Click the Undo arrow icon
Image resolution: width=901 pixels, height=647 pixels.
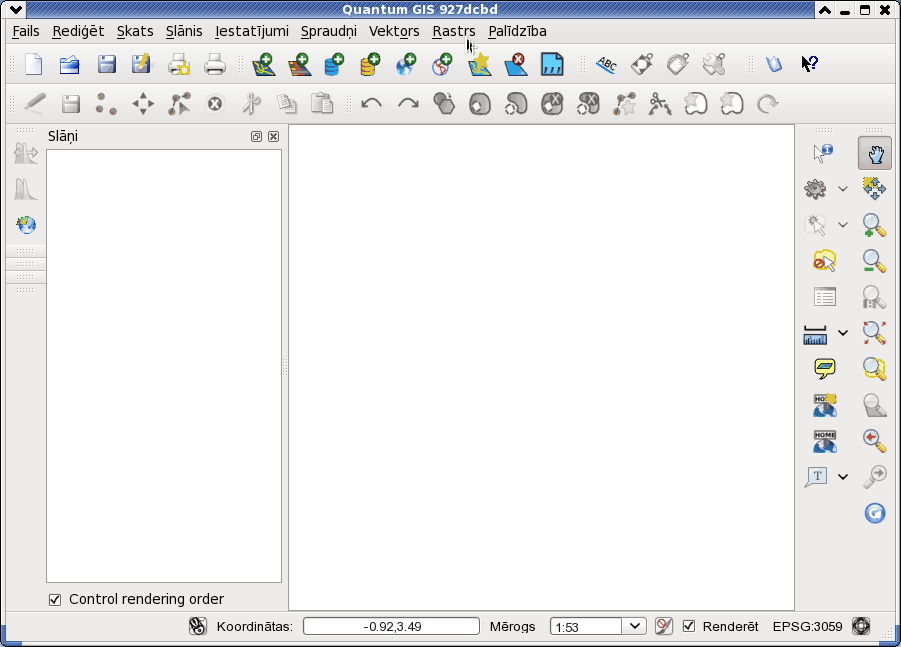(371, 104)
